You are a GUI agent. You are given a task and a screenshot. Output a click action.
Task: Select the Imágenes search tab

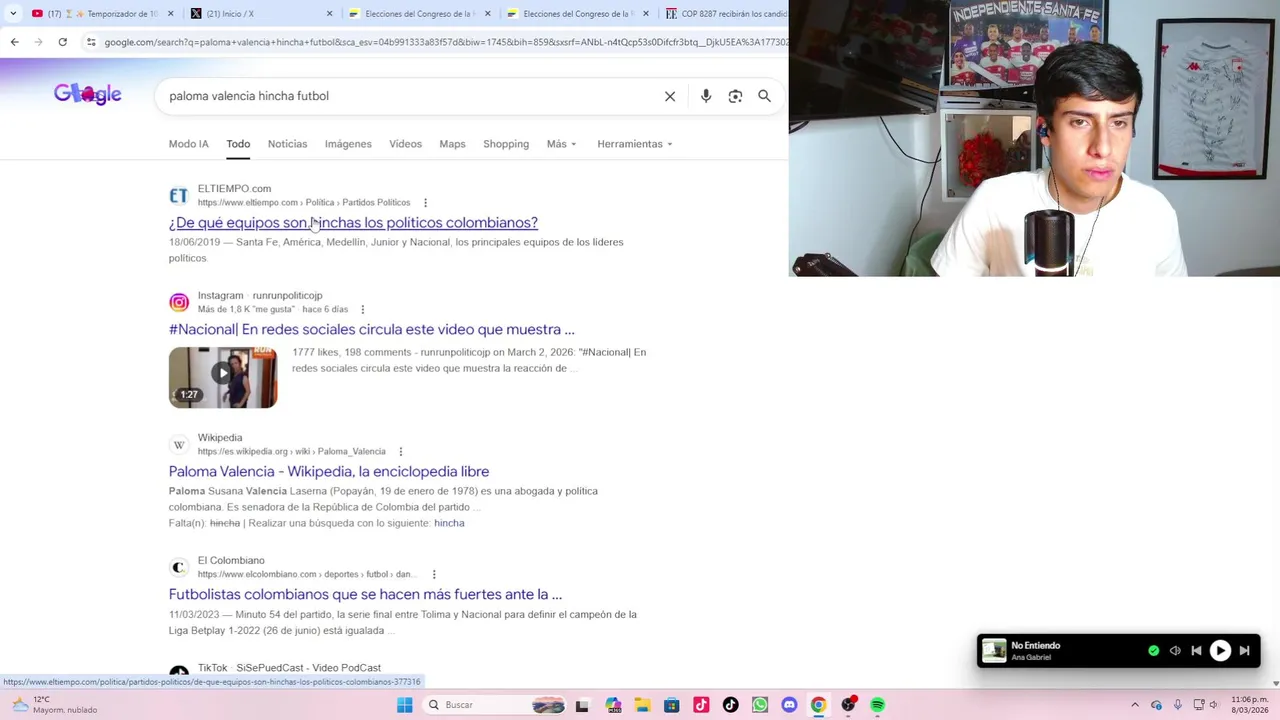click(348, 144)
